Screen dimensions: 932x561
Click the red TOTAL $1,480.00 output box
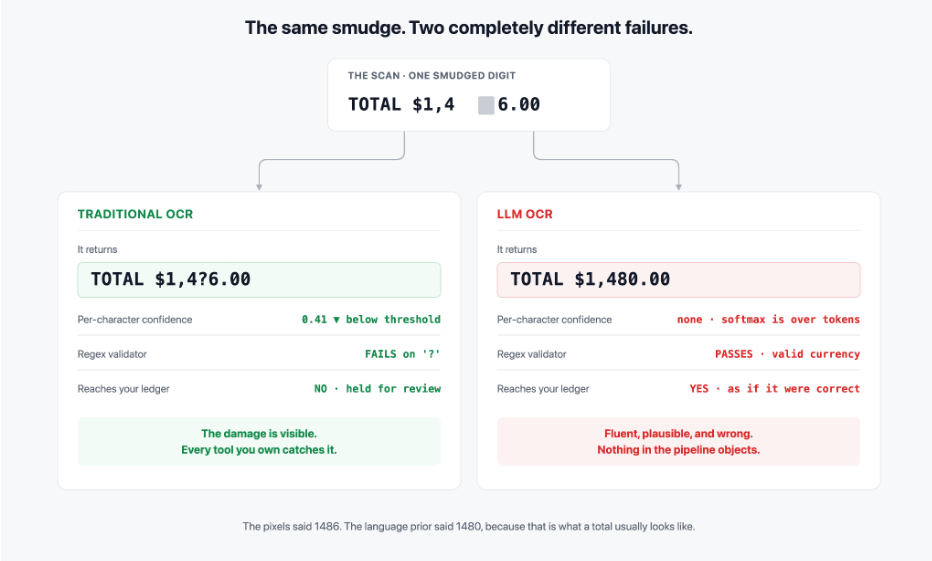pyautogui.click(x=679, y=280)
